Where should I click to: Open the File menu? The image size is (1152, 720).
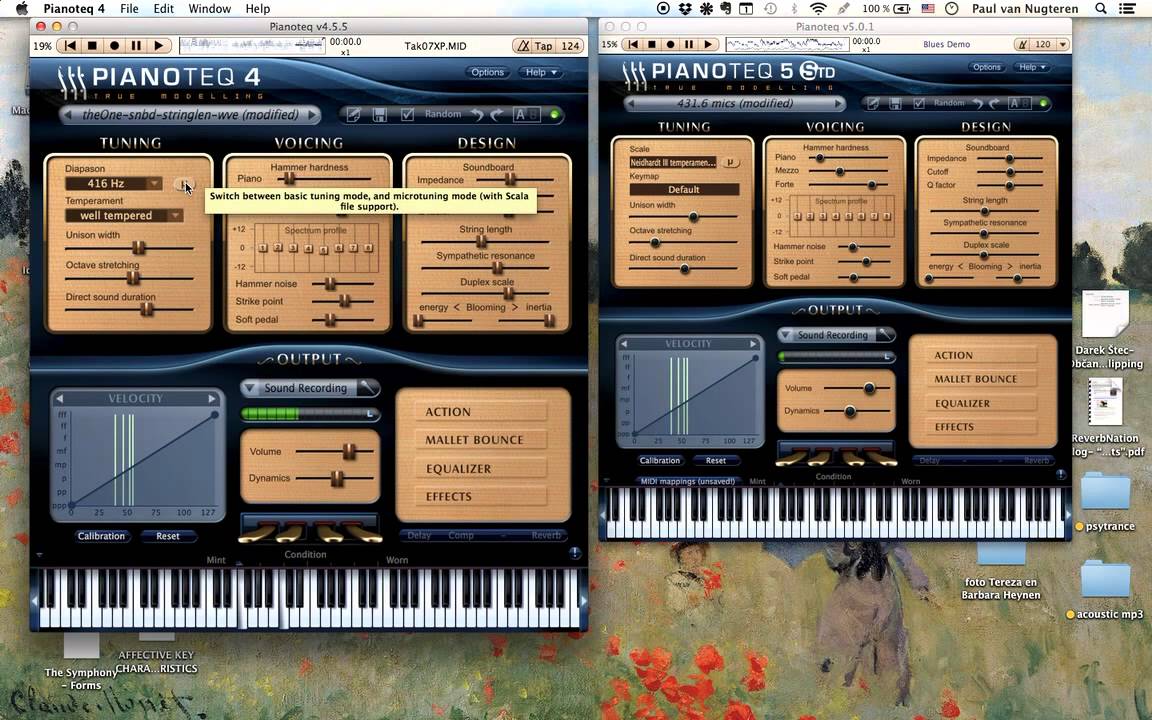click(x=129, y=9)
